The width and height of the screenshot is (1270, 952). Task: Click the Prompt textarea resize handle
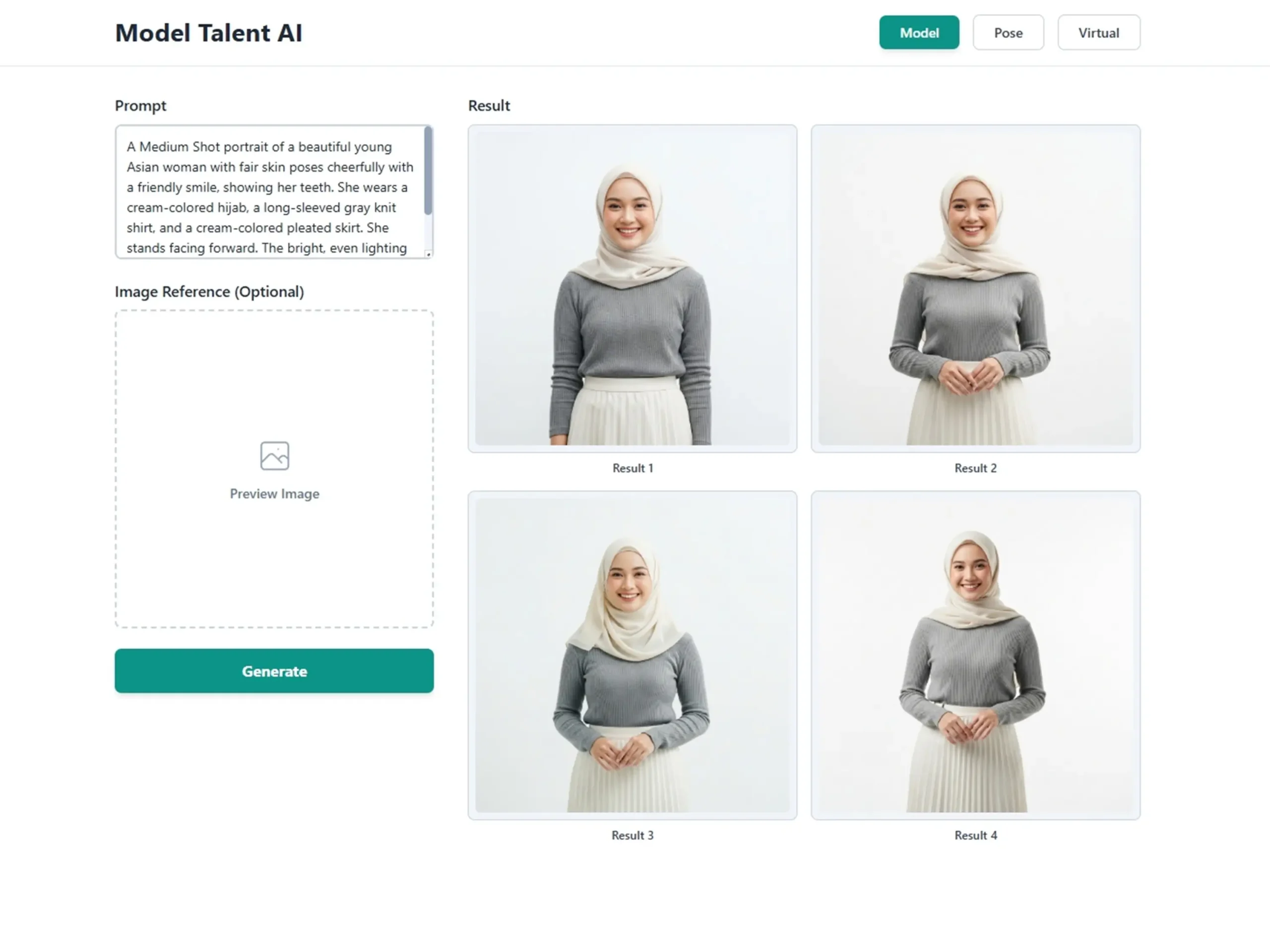(428, 254)
